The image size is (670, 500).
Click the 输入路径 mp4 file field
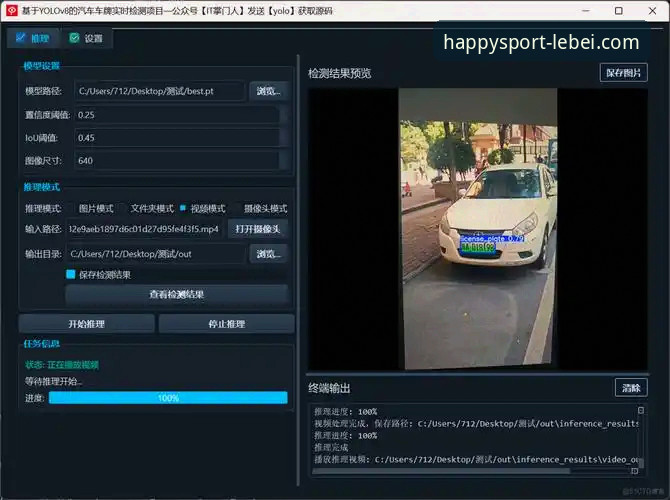[144, 229]
